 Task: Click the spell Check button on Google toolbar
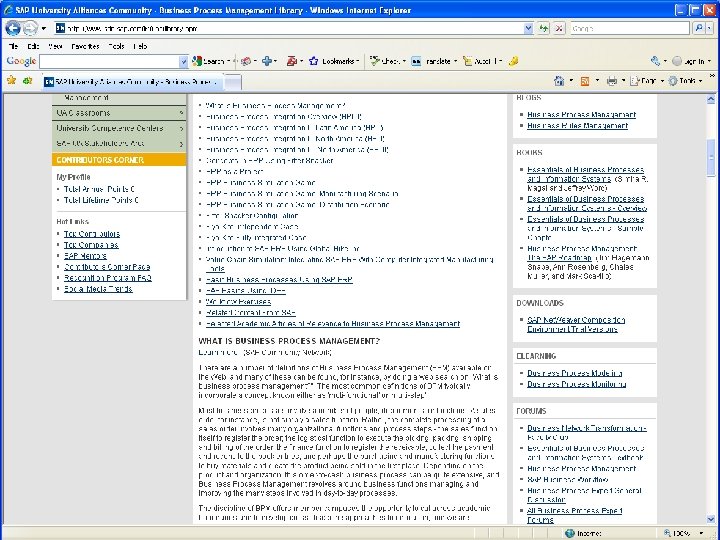[x=388, y=61]
